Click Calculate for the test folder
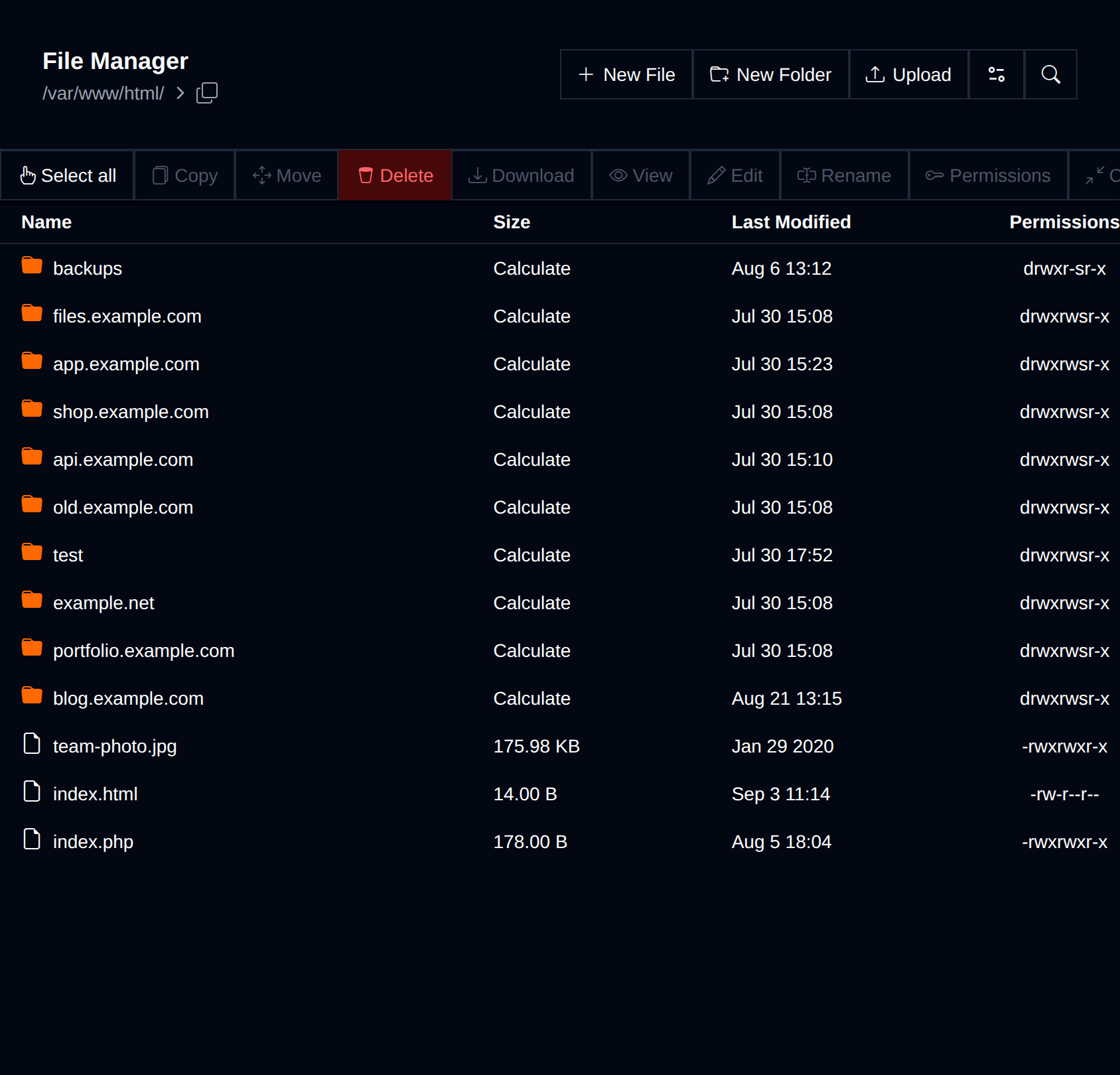 pos(532,555)
